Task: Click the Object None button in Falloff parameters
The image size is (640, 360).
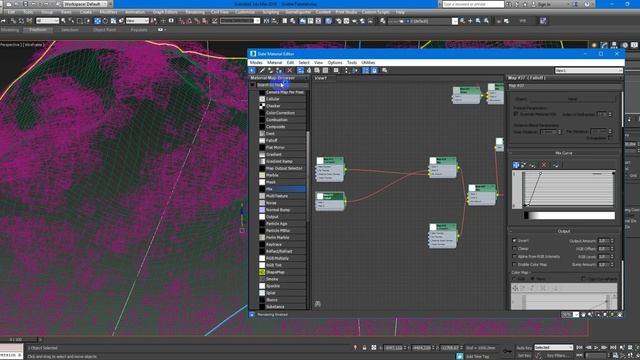Action: click(x=572, y=99)
